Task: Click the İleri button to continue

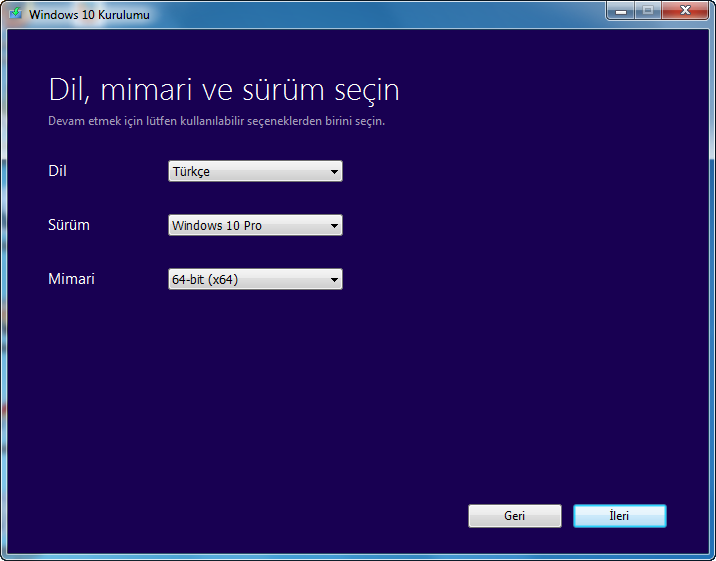Action: pyautogui.click(x=620, y=516)
